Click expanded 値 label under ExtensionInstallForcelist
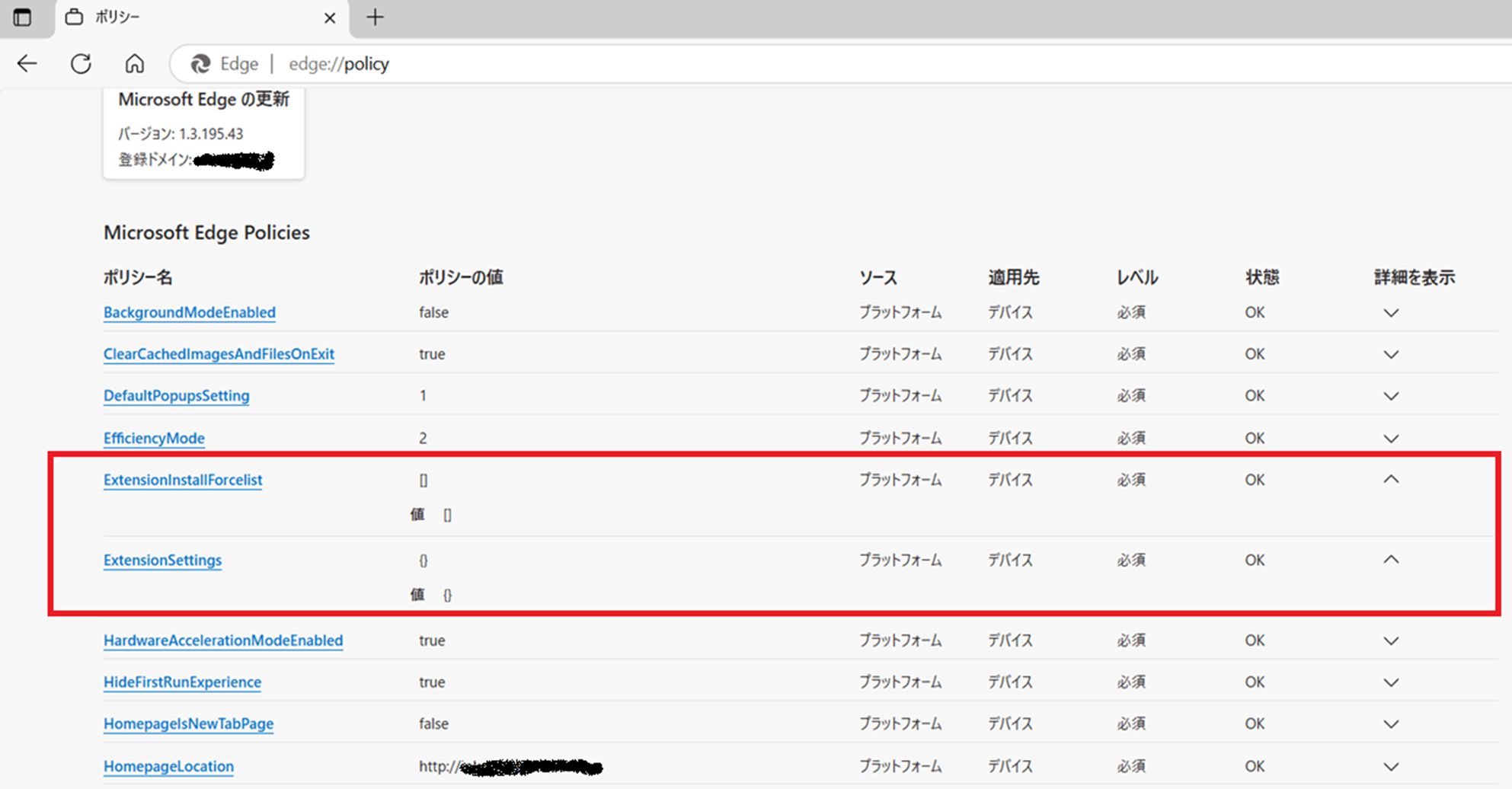This screenshot has width=1512, height=789. point(417,515)
